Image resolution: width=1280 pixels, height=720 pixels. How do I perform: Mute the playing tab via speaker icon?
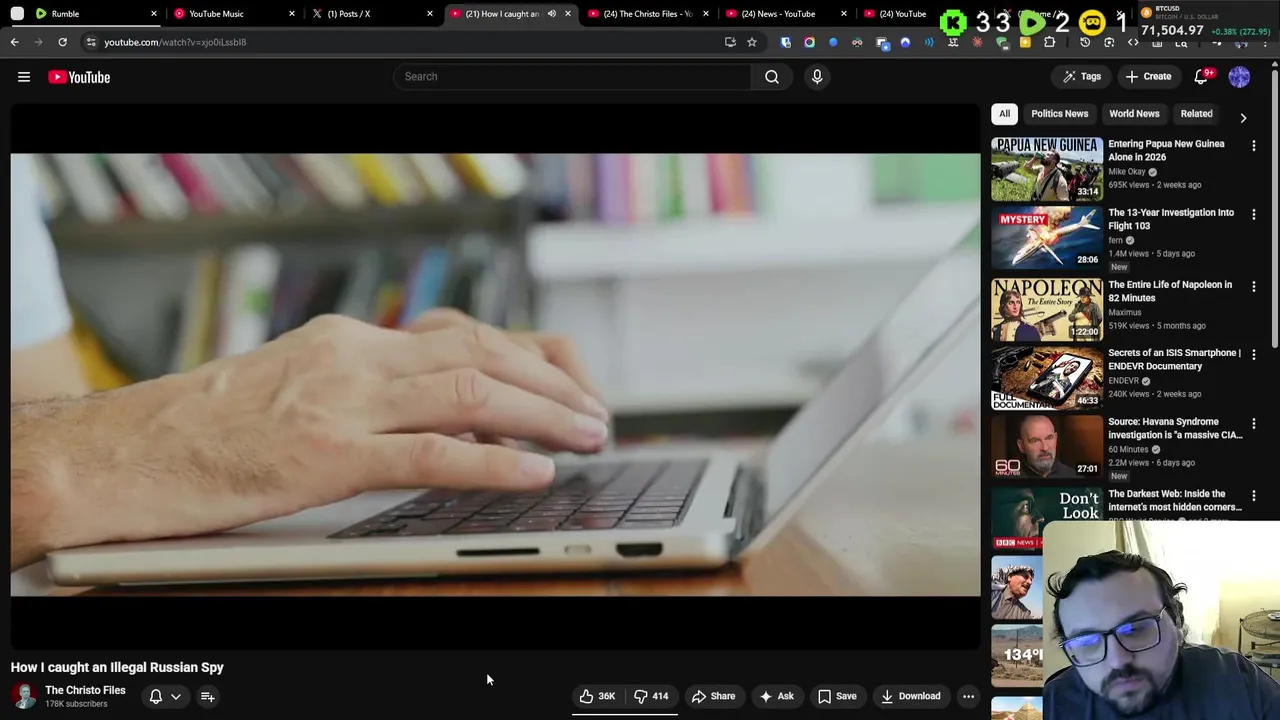[551, 14]
